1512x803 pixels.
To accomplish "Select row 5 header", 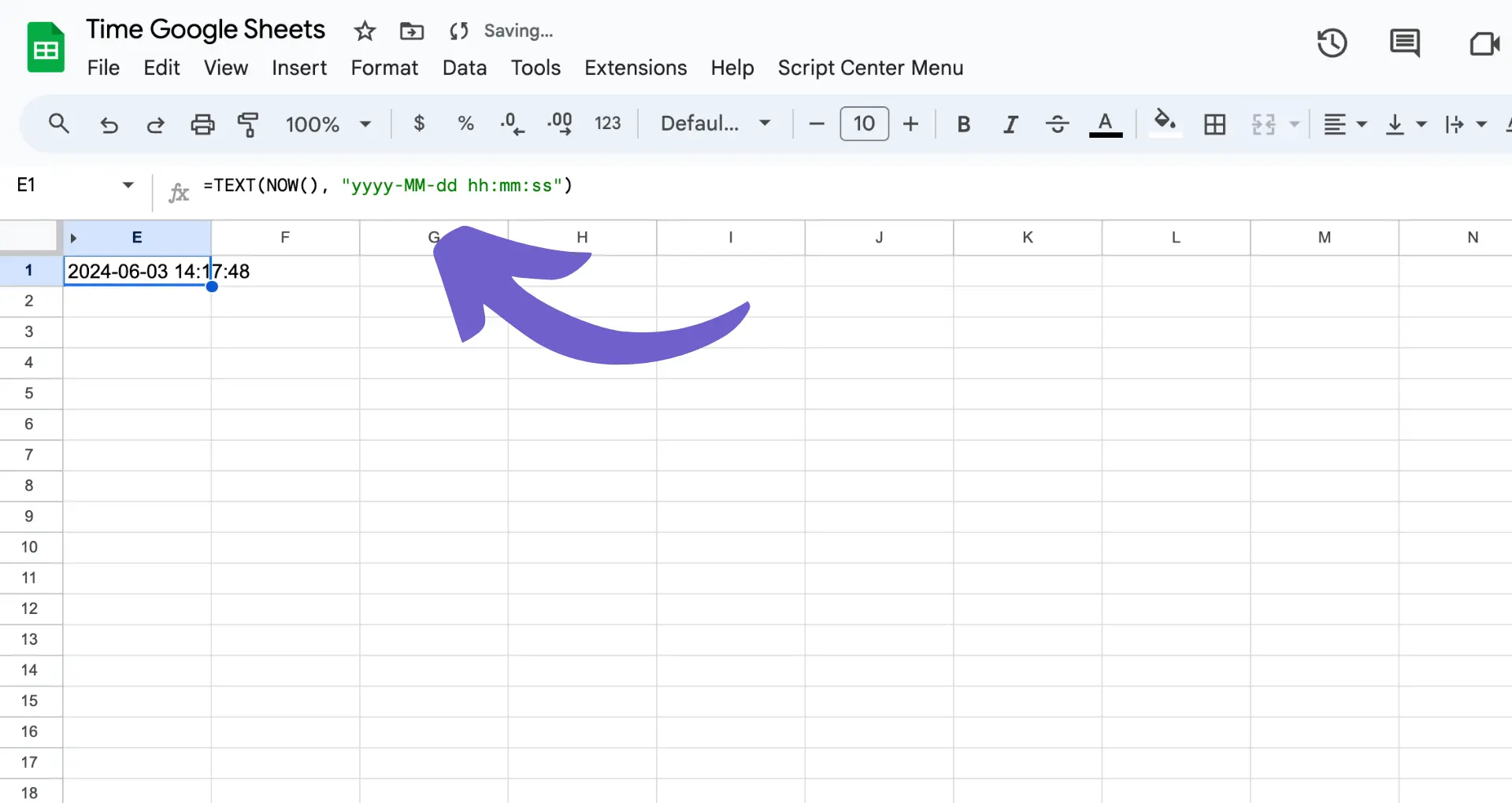I will (29, 393).
